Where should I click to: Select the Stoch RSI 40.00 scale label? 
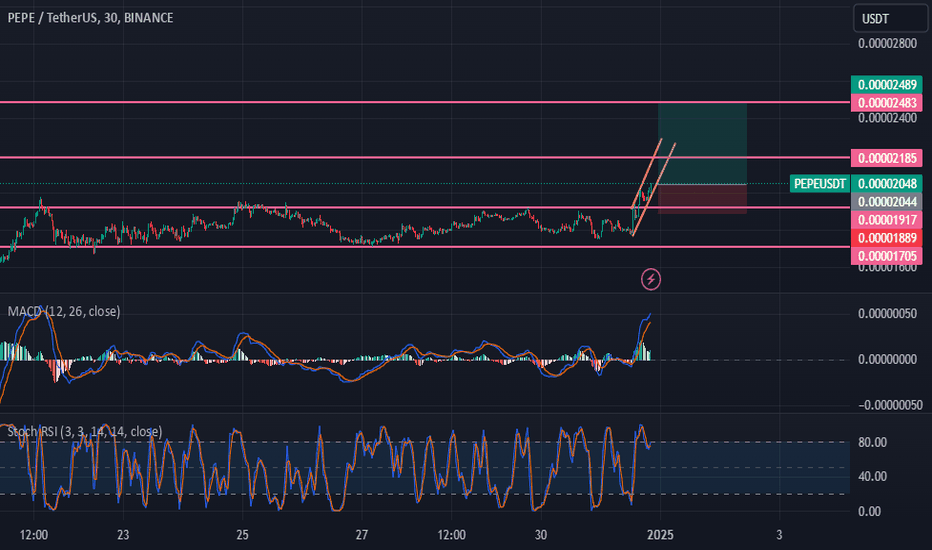pyautogui.click(x=872, y=477)
